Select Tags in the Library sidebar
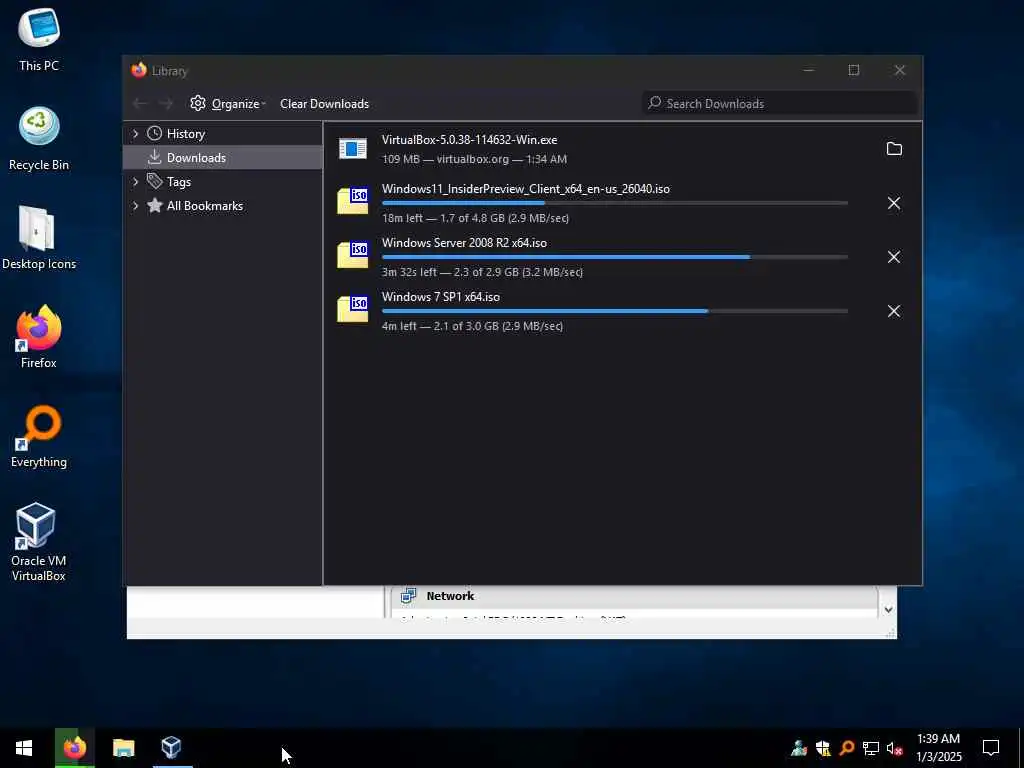The image size is (1024, 768). tap(223, 181)
